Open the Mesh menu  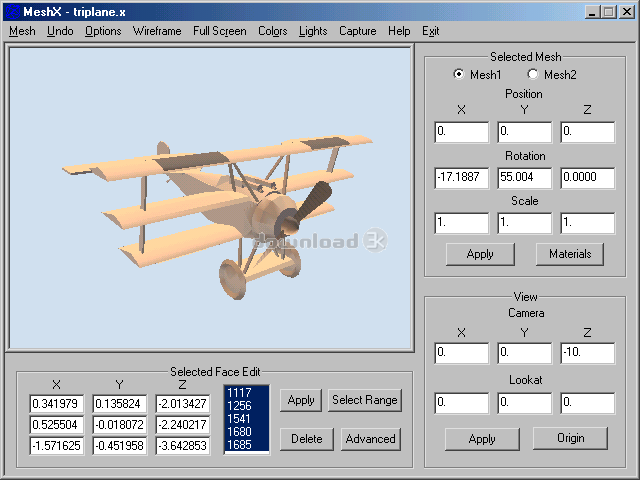(x=22, y=31)
